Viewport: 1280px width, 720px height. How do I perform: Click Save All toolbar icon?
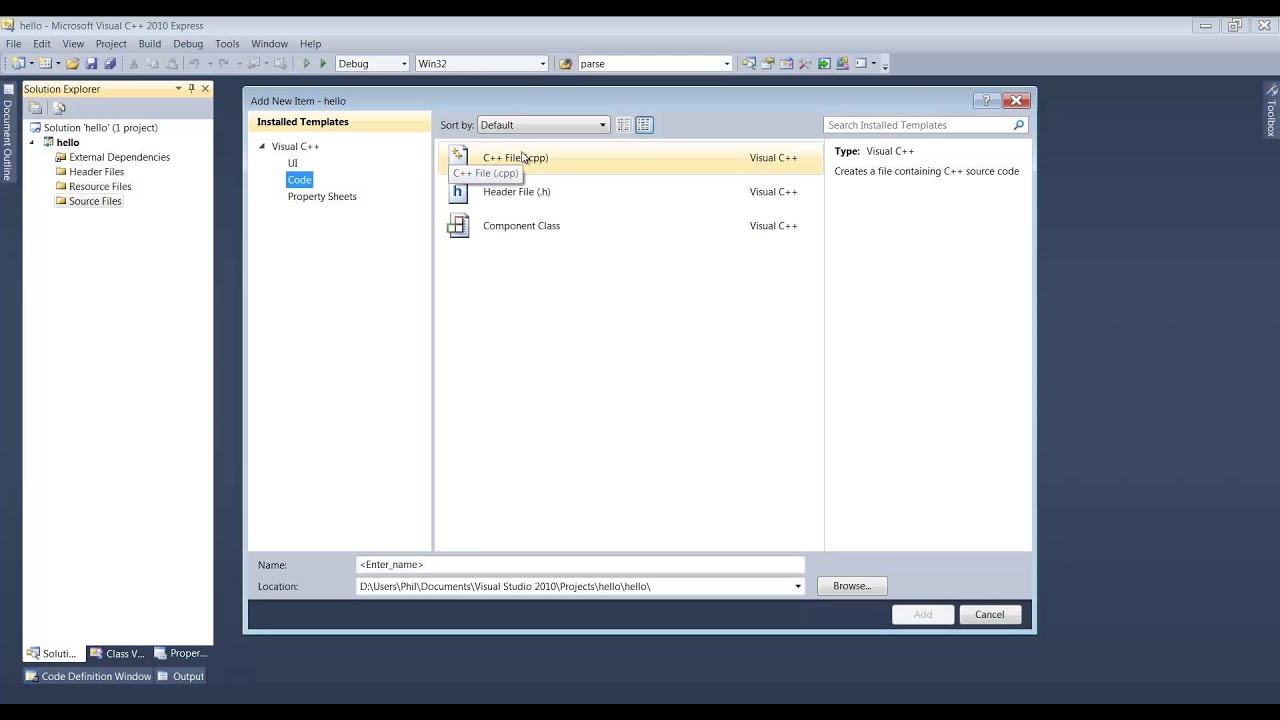(110, 63)
